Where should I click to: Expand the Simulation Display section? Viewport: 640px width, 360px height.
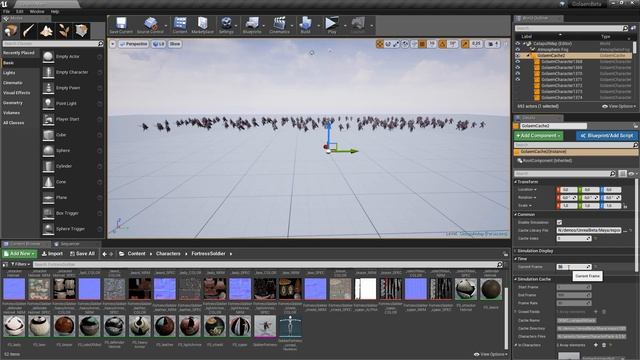click(x=516, y=251)
